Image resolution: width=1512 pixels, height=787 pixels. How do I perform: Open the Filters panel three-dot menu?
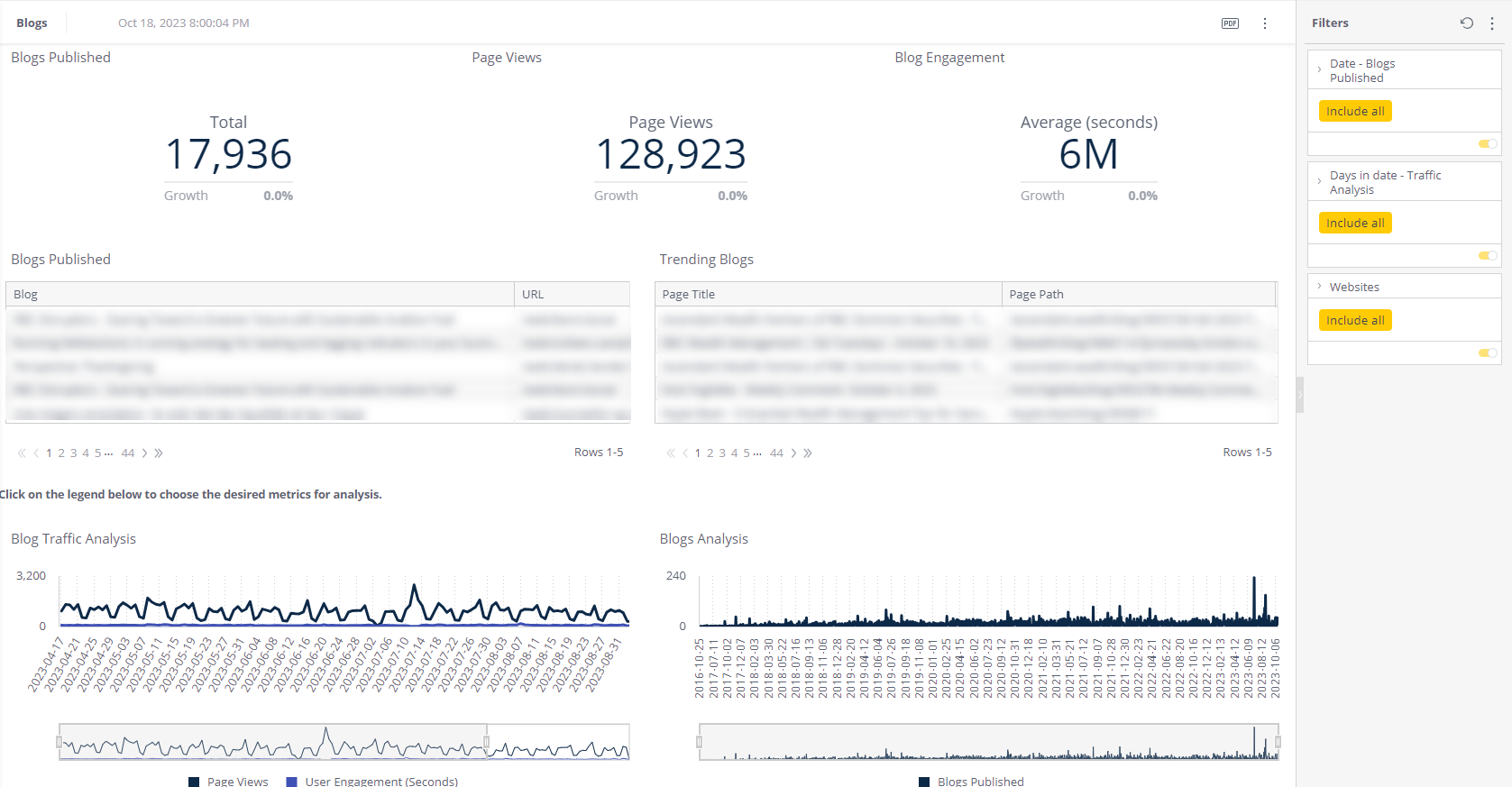(1492, 23)
